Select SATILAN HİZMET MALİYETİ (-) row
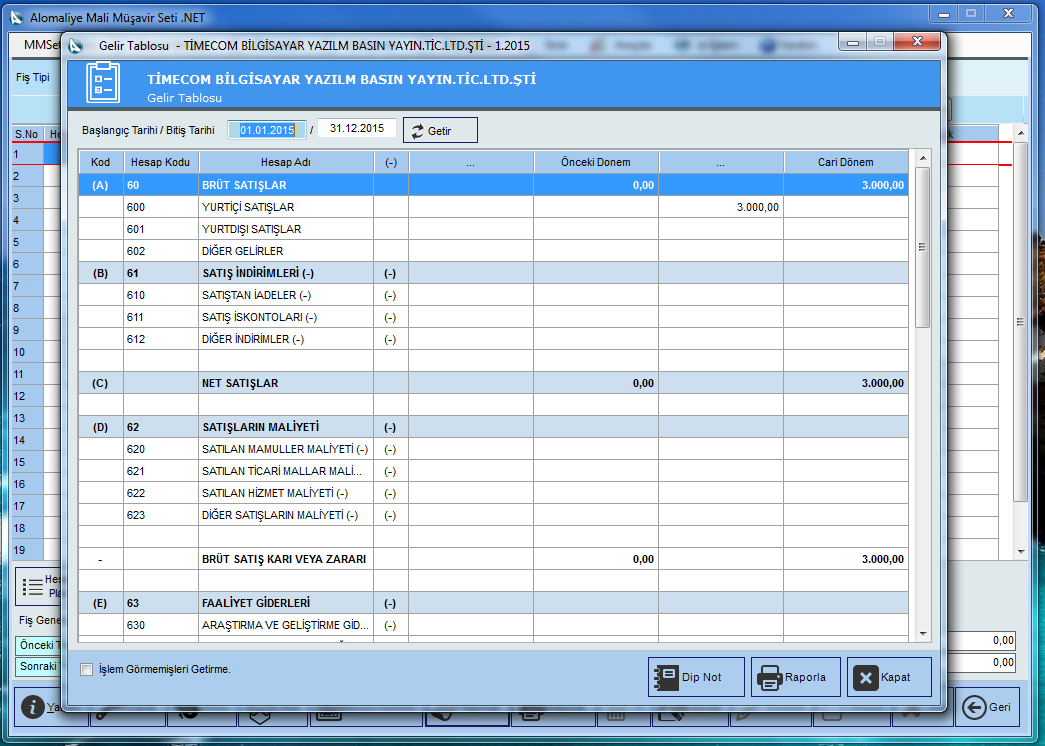Image resolution: width=1045 pixels, height=746 pixels. [493, 493]
